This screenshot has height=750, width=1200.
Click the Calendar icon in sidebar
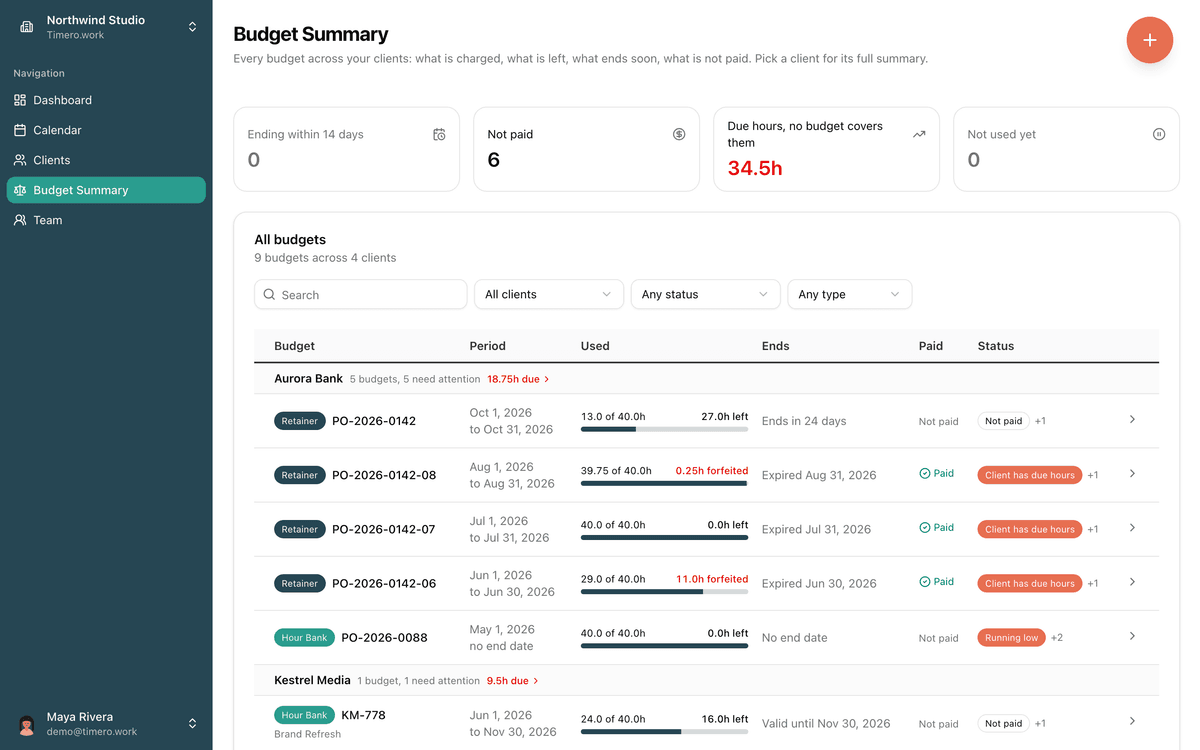point(20,130)
